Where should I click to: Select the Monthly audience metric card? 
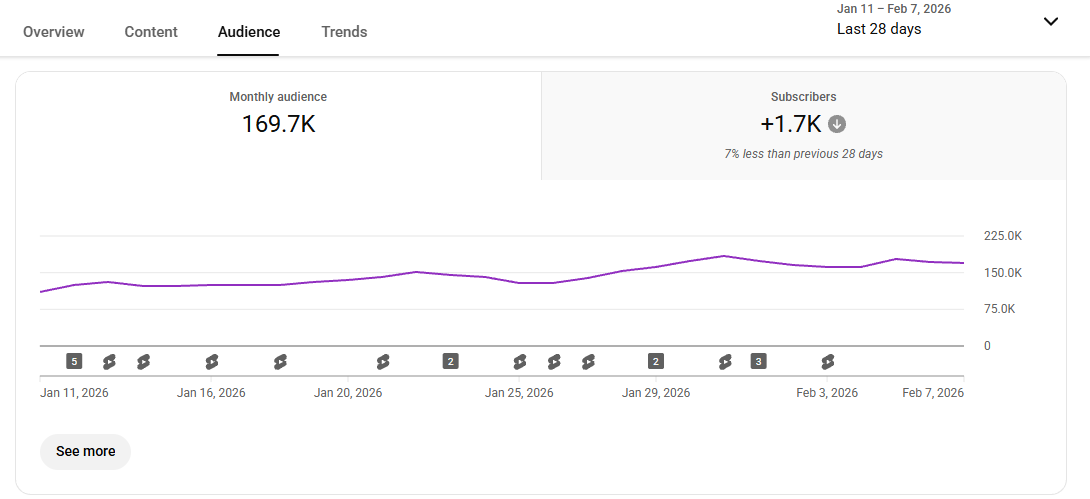[278, 125]
